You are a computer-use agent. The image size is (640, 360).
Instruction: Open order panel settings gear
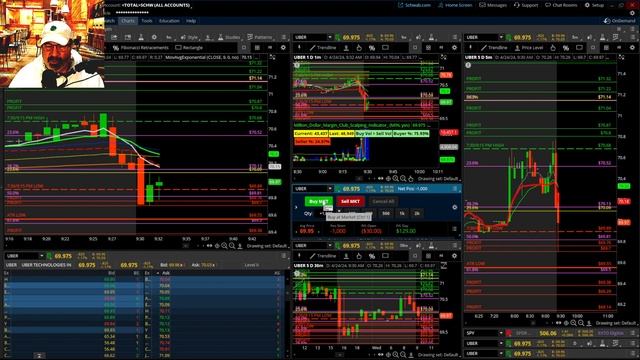[455, 207]
